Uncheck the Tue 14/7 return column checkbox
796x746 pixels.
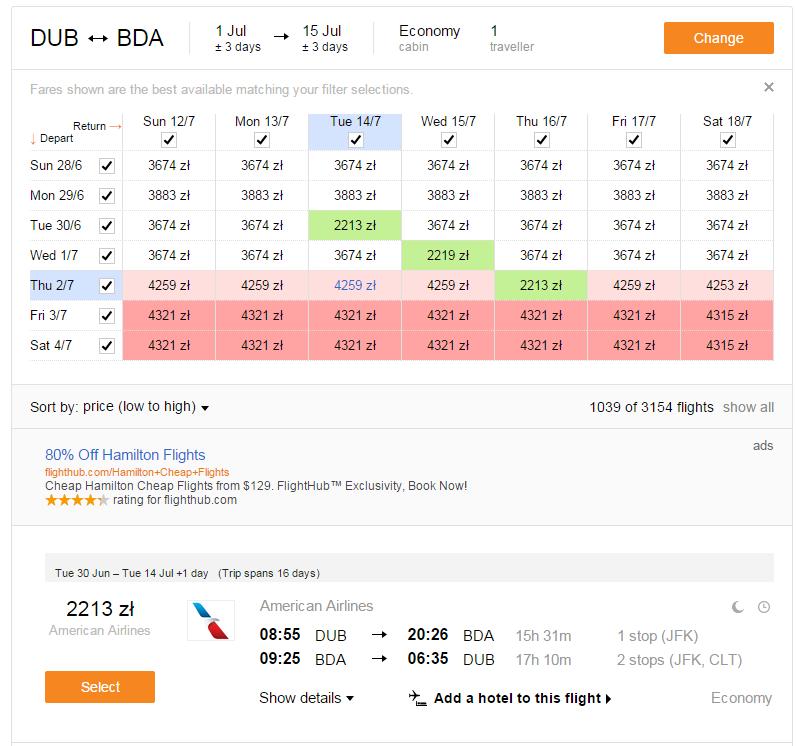(355, 140)
